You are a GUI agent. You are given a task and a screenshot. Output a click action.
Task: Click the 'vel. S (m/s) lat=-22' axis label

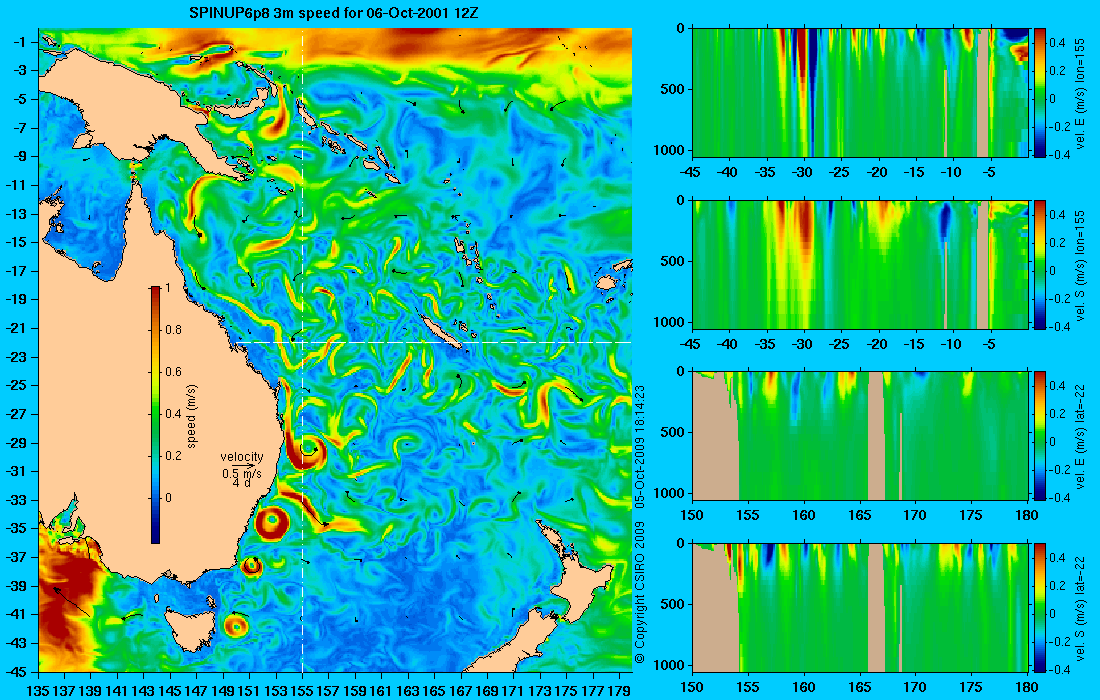coord(1080,610)
